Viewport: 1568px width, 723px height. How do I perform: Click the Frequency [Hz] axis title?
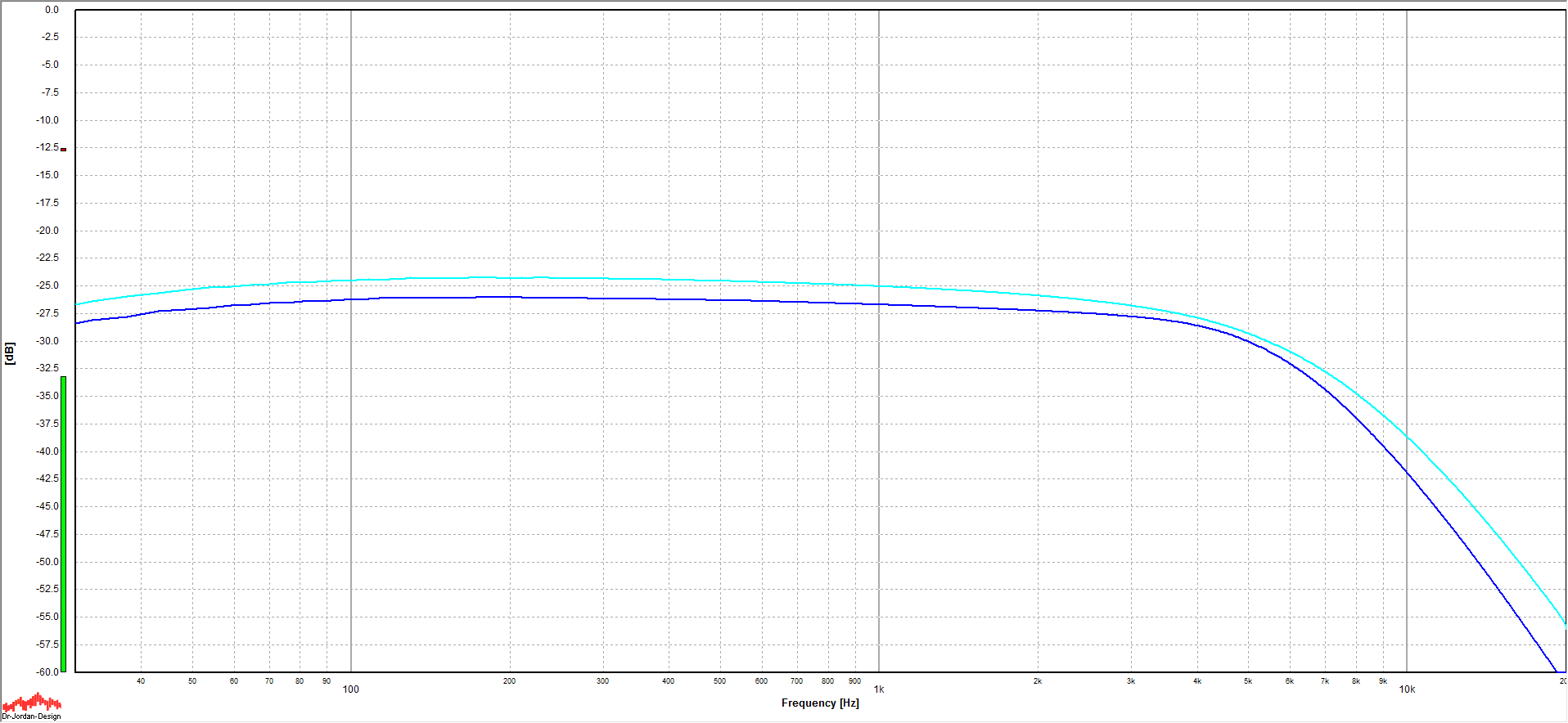pos(820,703)
